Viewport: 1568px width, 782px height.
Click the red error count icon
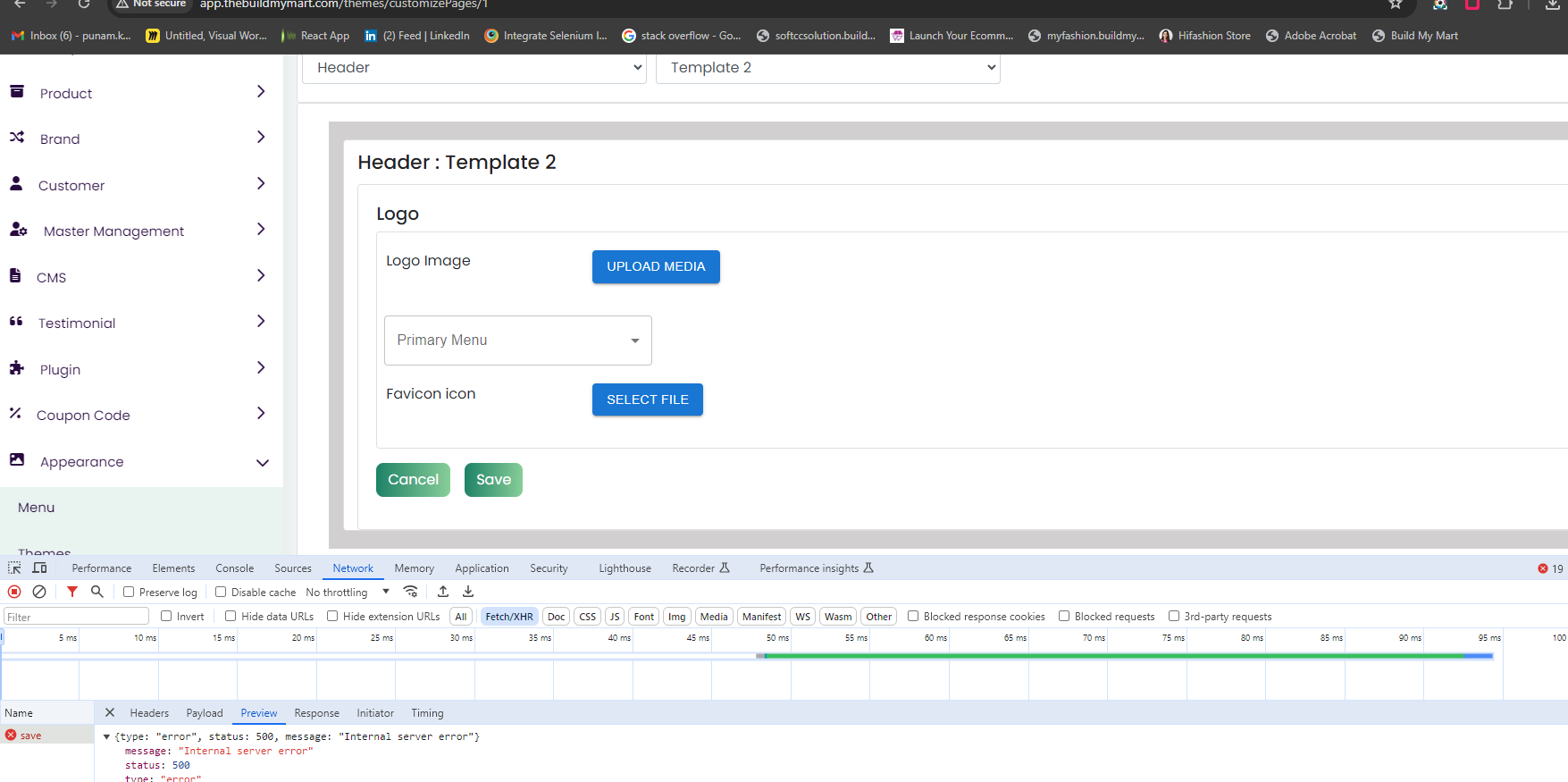pyautogui.click(x=1543, y=568)
